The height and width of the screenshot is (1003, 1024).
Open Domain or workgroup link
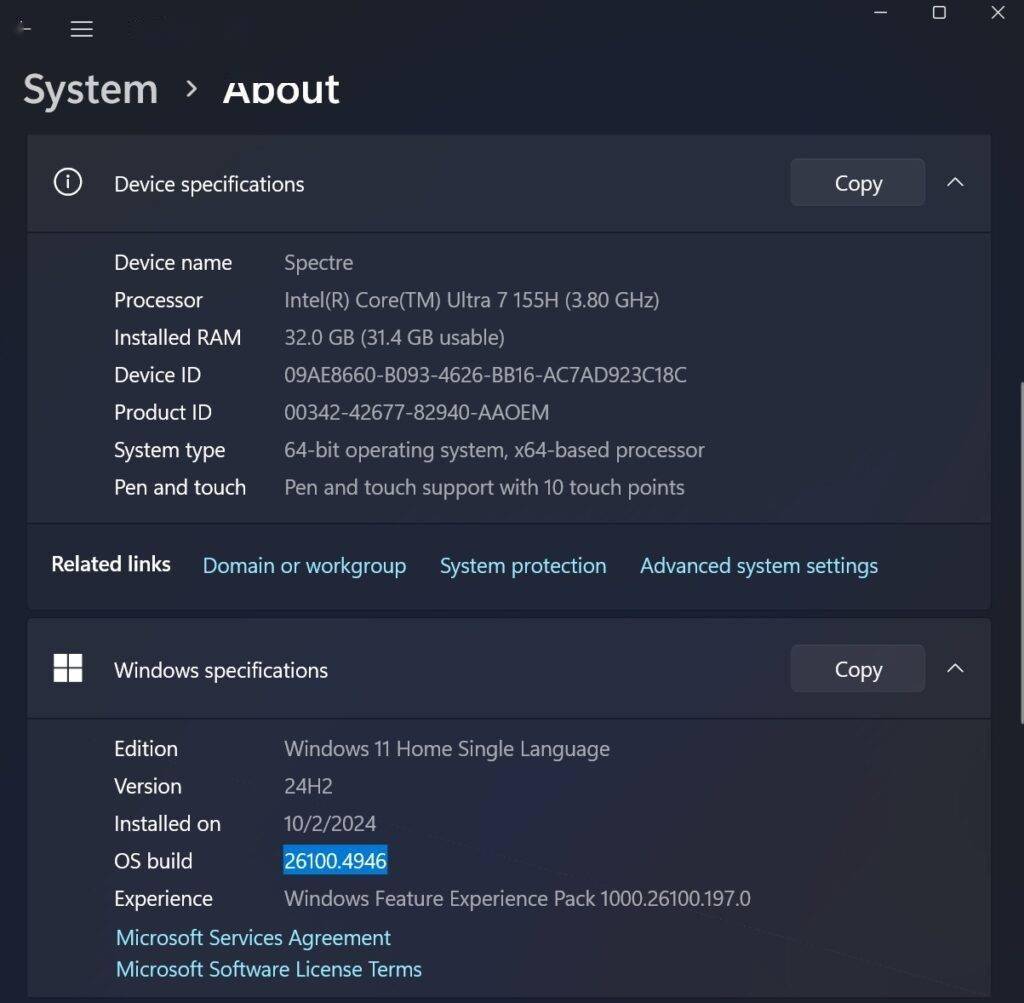point(304,566)
